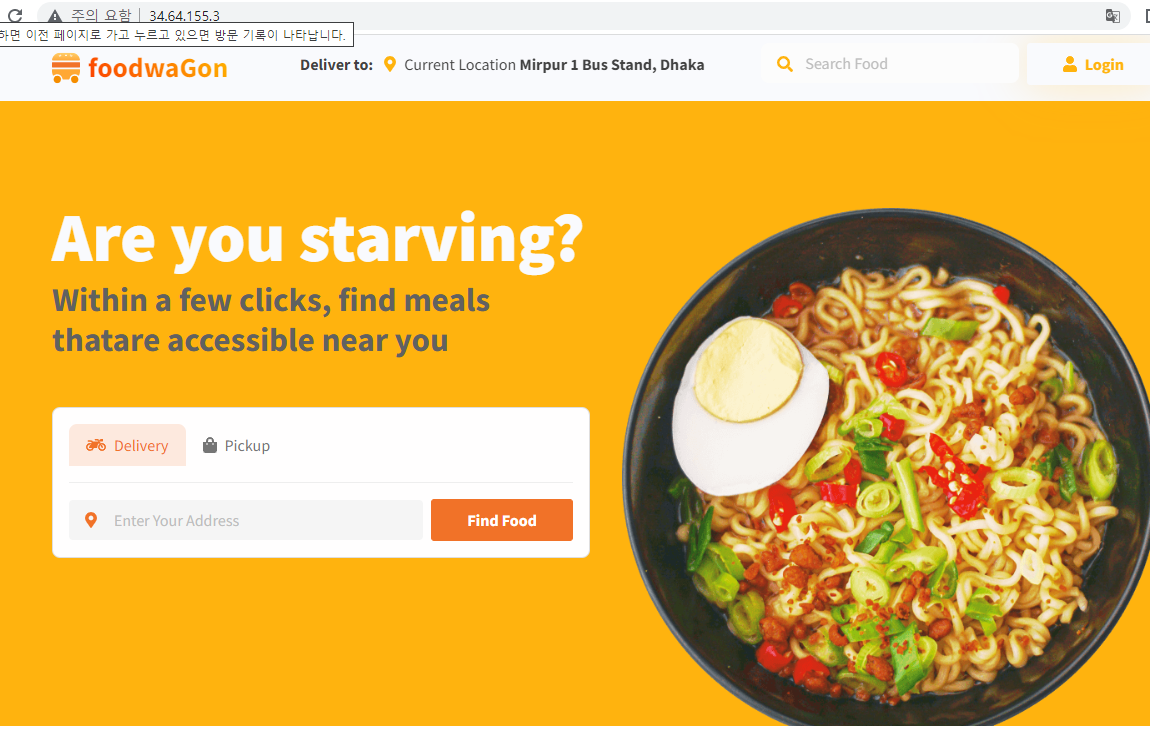Click the motorbike icon in Delivery tab
This screenshot has height=729, width=1150.
[96, 445]
